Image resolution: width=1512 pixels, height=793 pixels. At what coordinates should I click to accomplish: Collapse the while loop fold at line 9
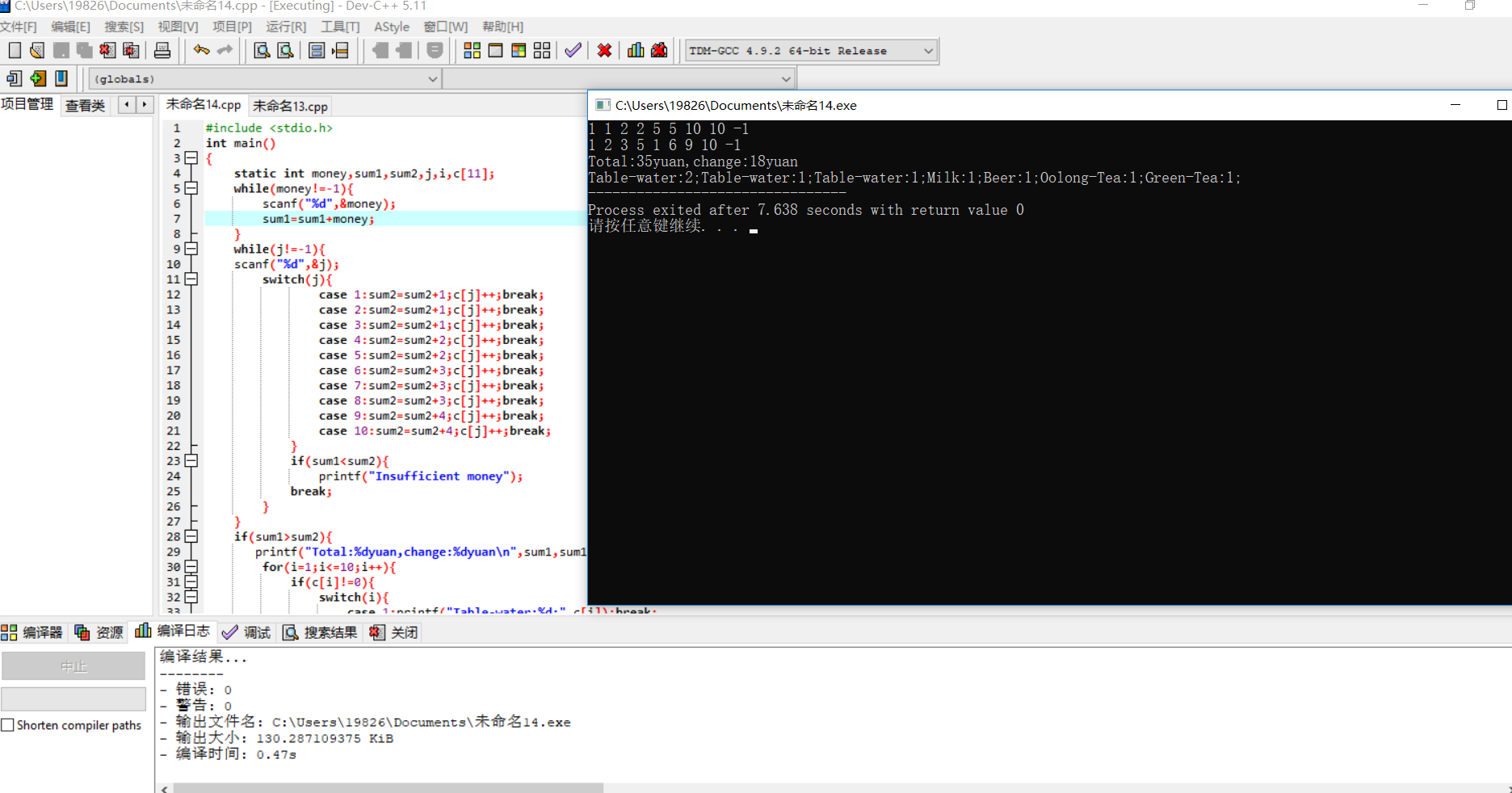191,249
